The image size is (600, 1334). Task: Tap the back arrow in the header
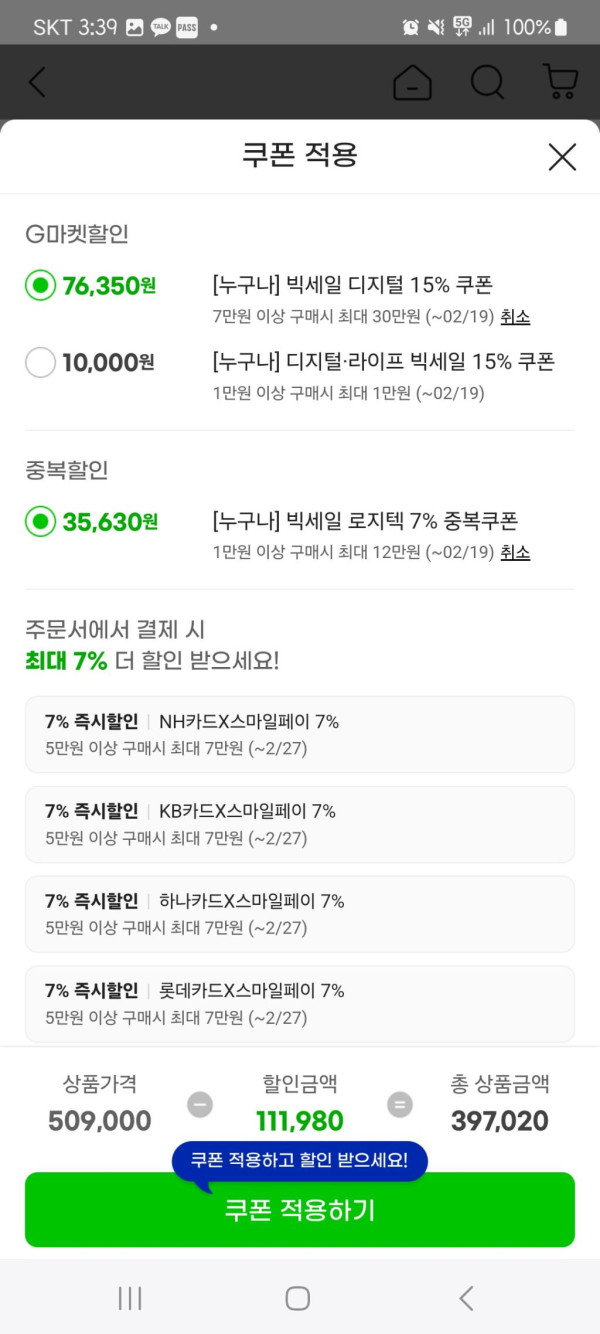[x=37, y=82]
